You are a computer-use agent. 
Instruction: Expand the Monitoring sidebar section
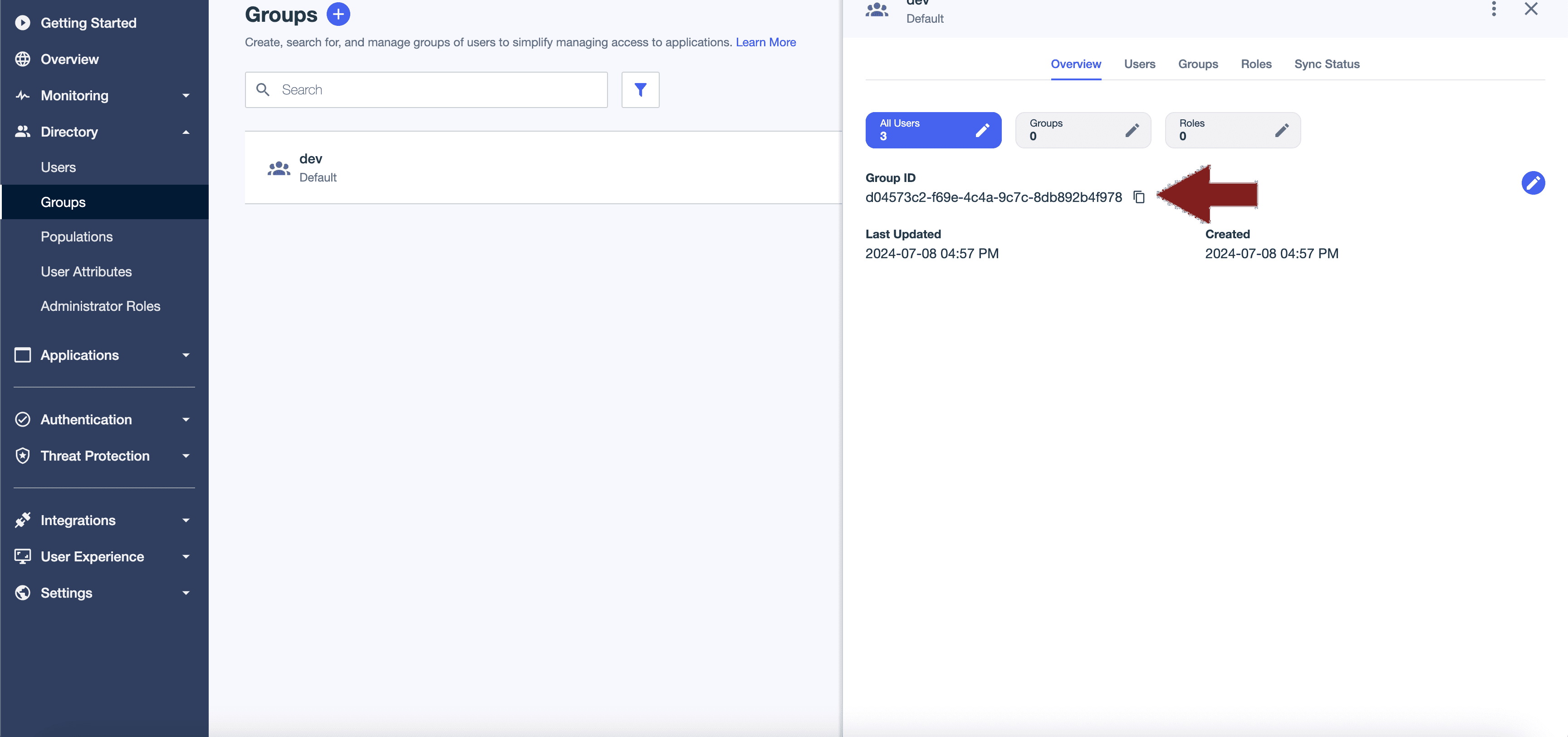click(103, 96)
